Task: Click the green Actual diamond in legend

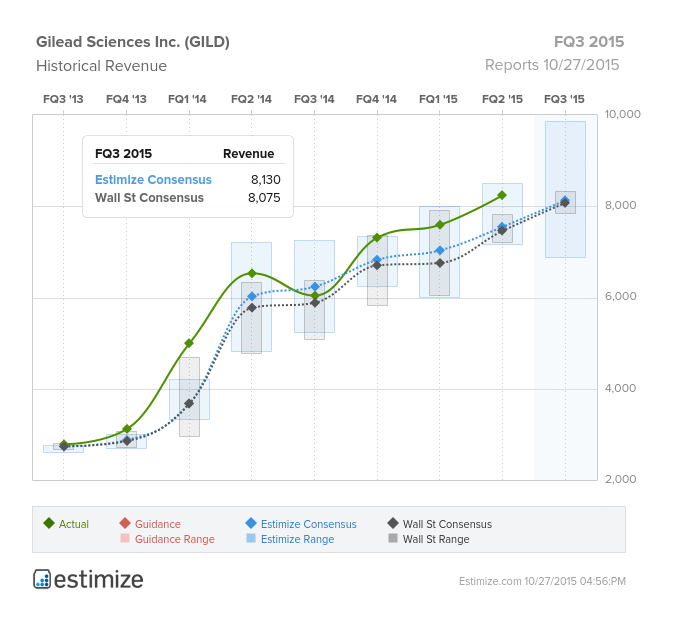Action: (x=49, y=523)
